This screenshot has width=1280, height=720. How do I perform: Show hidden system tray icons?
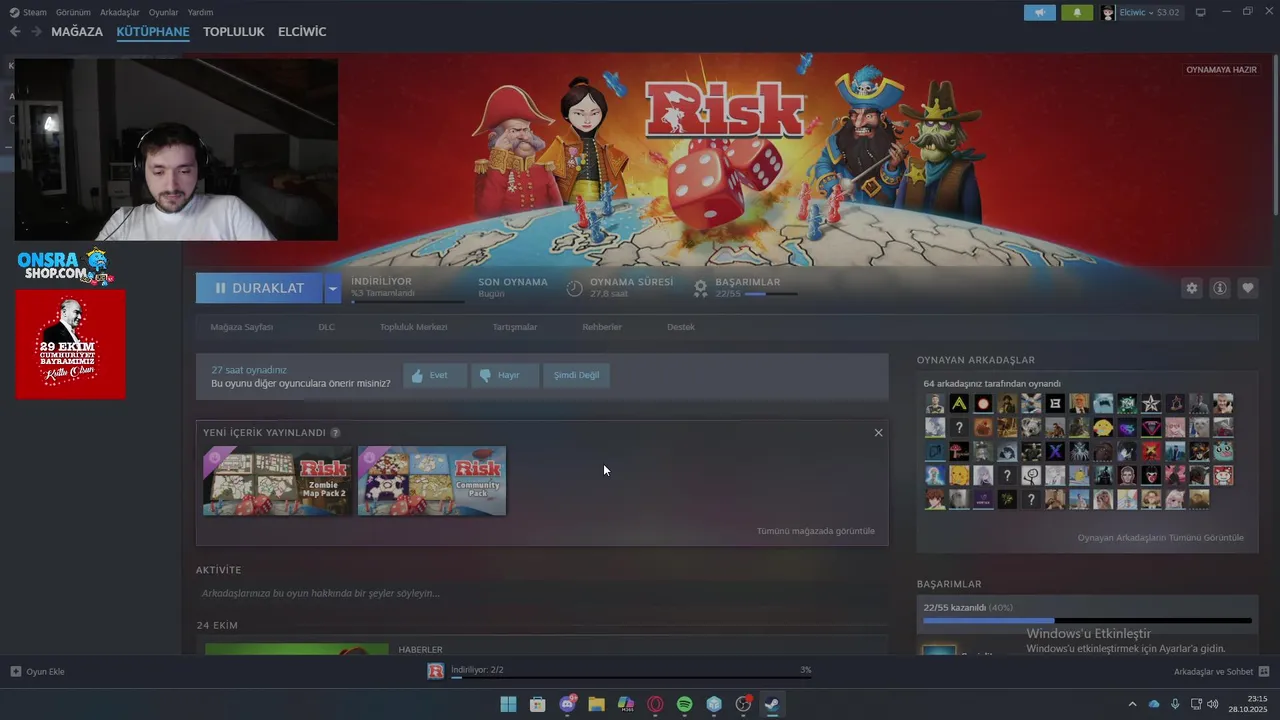click(x=1132, y=704)
